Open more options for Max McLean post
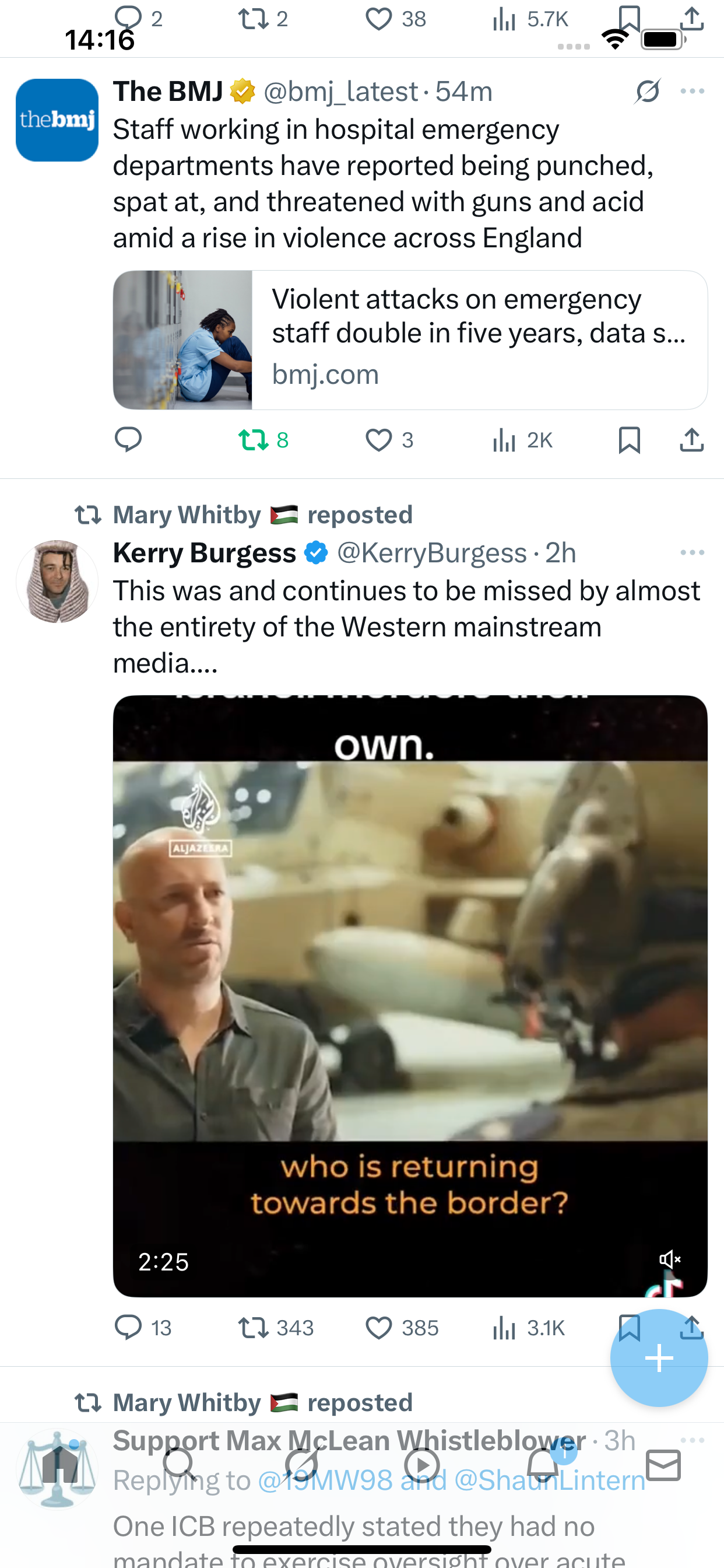Viewport: 724px width, 1568px height. (693, 1440)
